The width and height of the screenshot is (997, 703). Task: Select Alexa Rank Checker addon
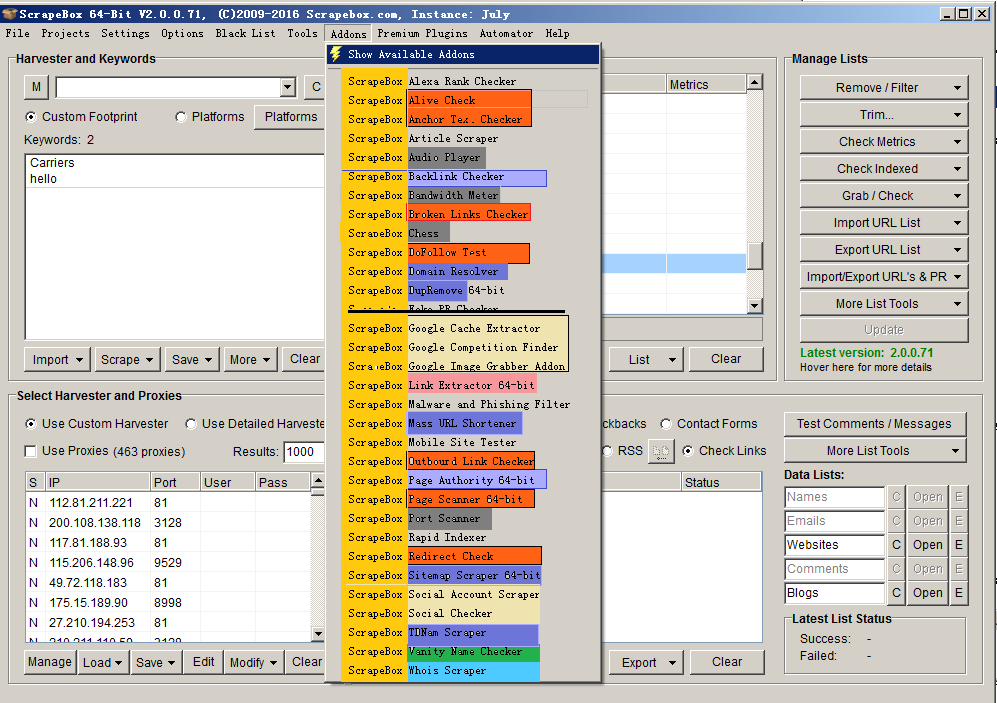pos(462,81)
